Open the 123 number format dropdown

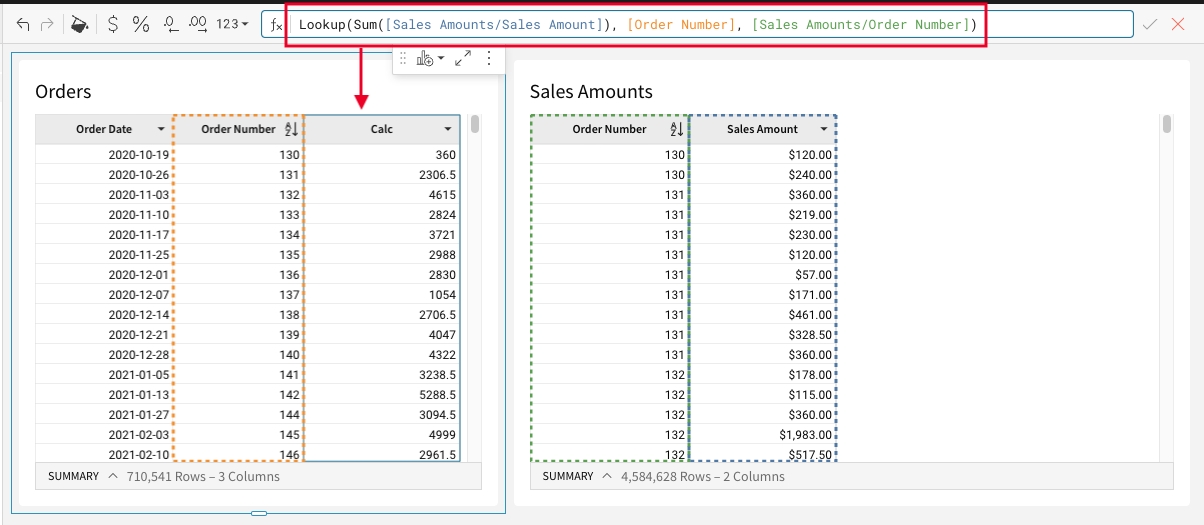(x=233, y=24)
